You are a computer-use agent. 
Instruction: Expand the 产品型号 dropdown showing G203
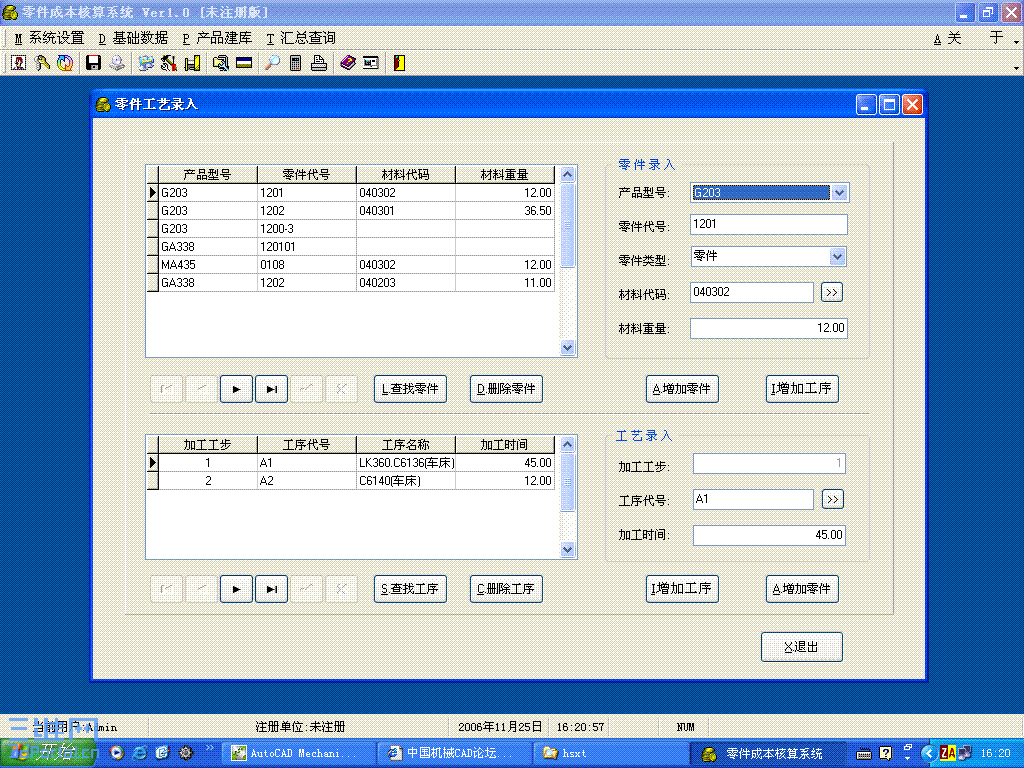839,193
